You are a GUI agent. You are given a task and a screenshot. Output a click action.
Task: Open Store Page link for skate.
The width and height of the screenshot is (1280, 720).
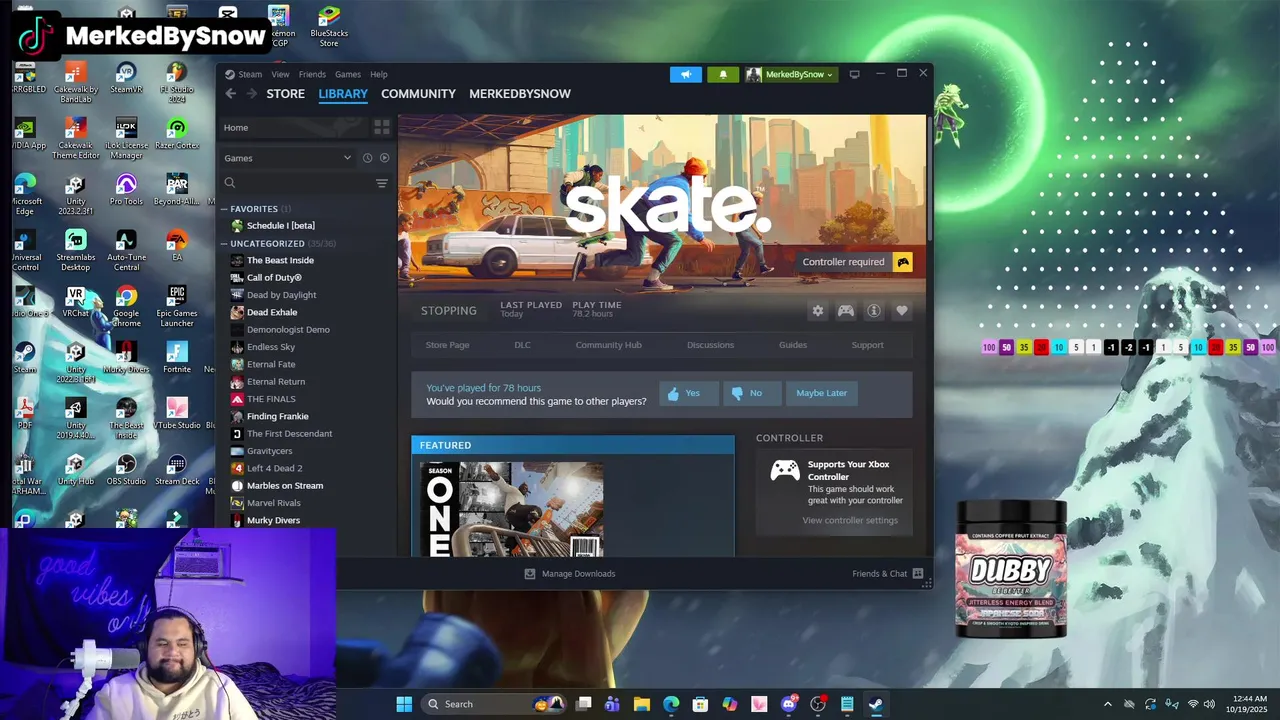tap(447, 345)
